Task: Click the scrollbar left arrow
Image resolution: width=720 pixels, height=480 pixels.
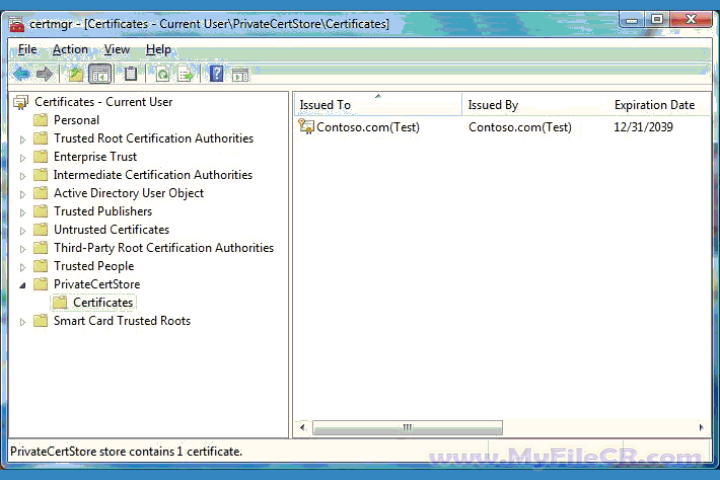Action: 302,427
